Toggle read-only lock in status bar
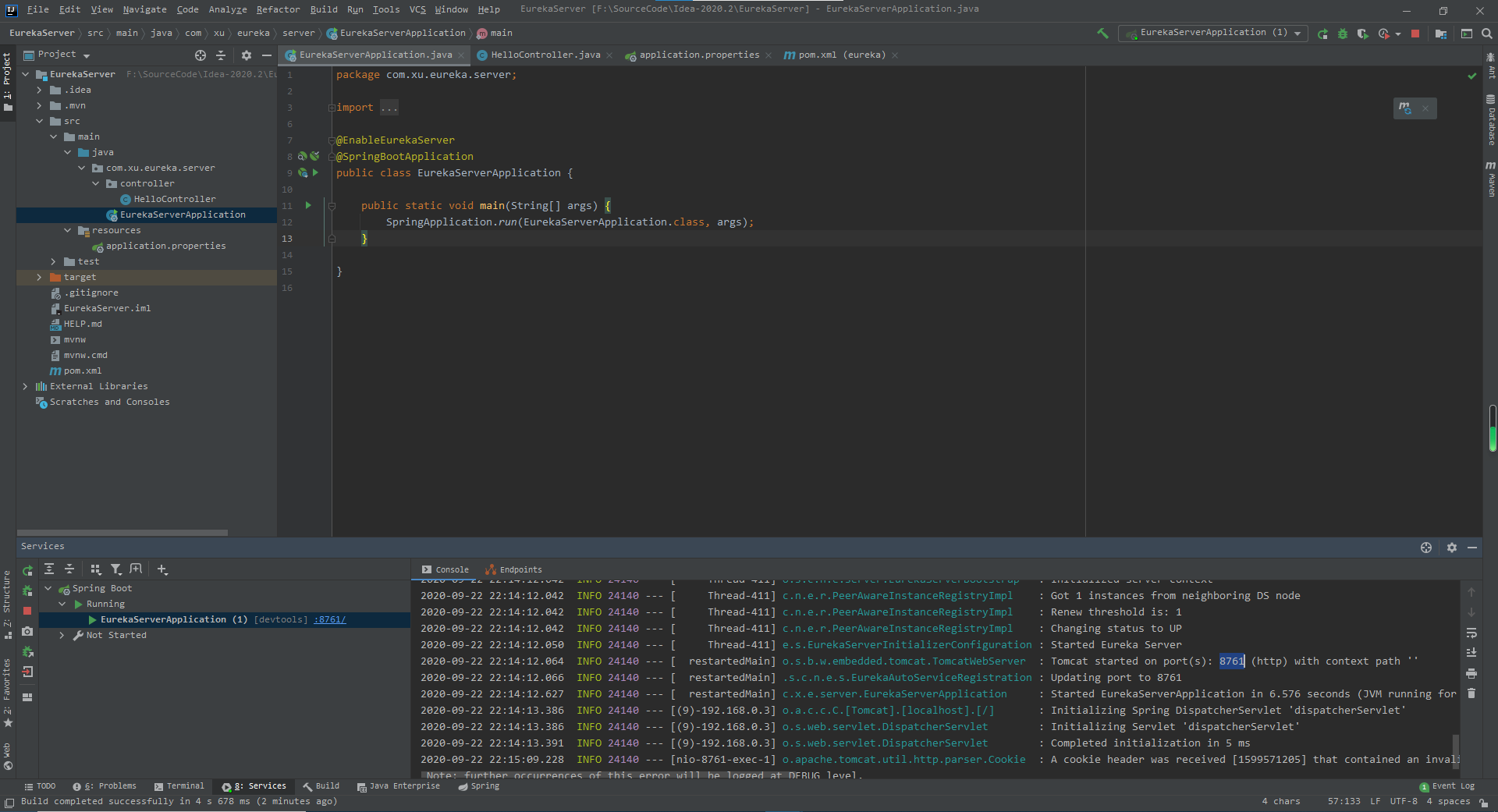 pyautogui.click(x=1483, y=802)
